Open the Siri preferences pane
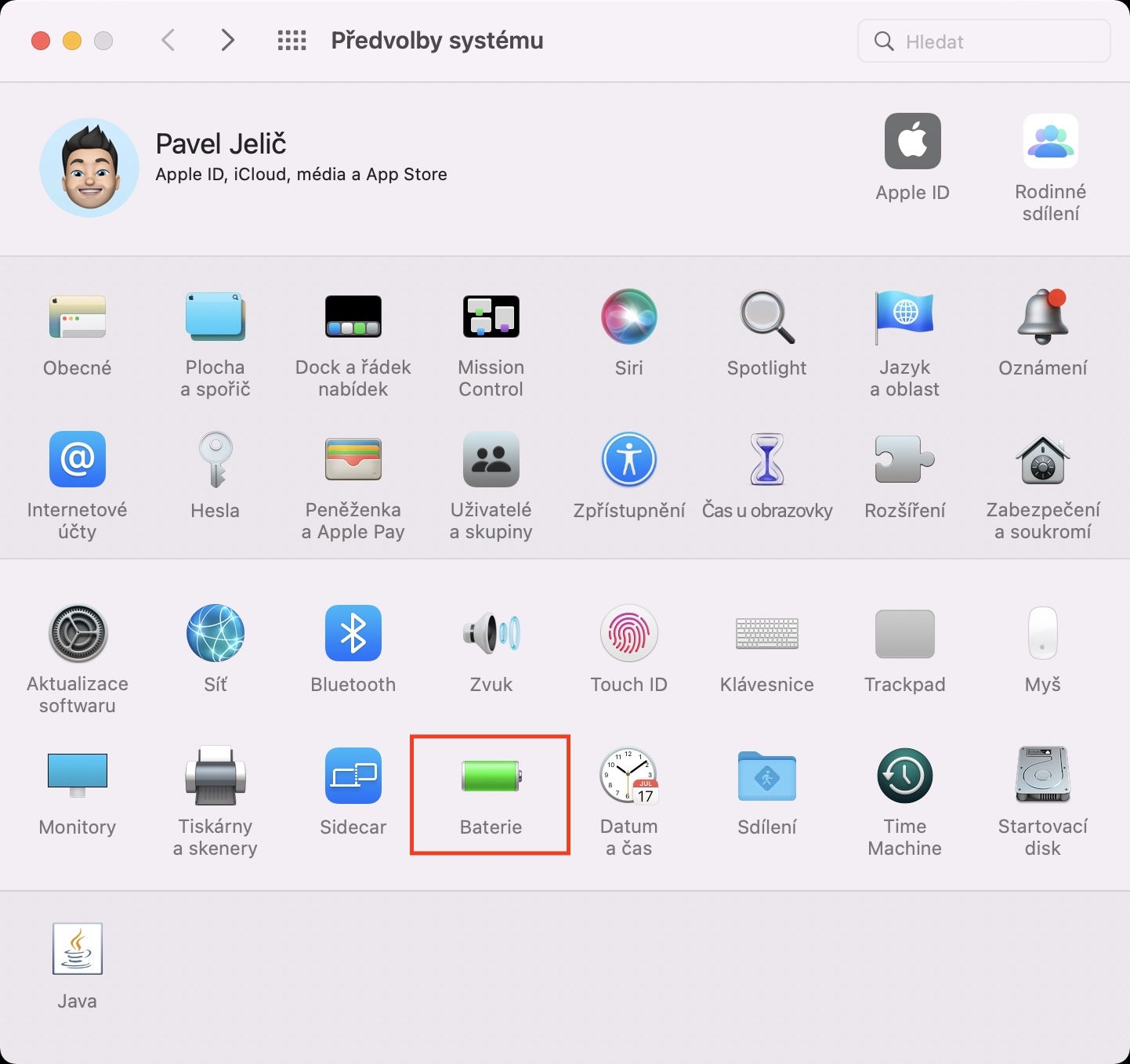The height and width of the screenshot is (1064, 1130). (x=629, y=317)
